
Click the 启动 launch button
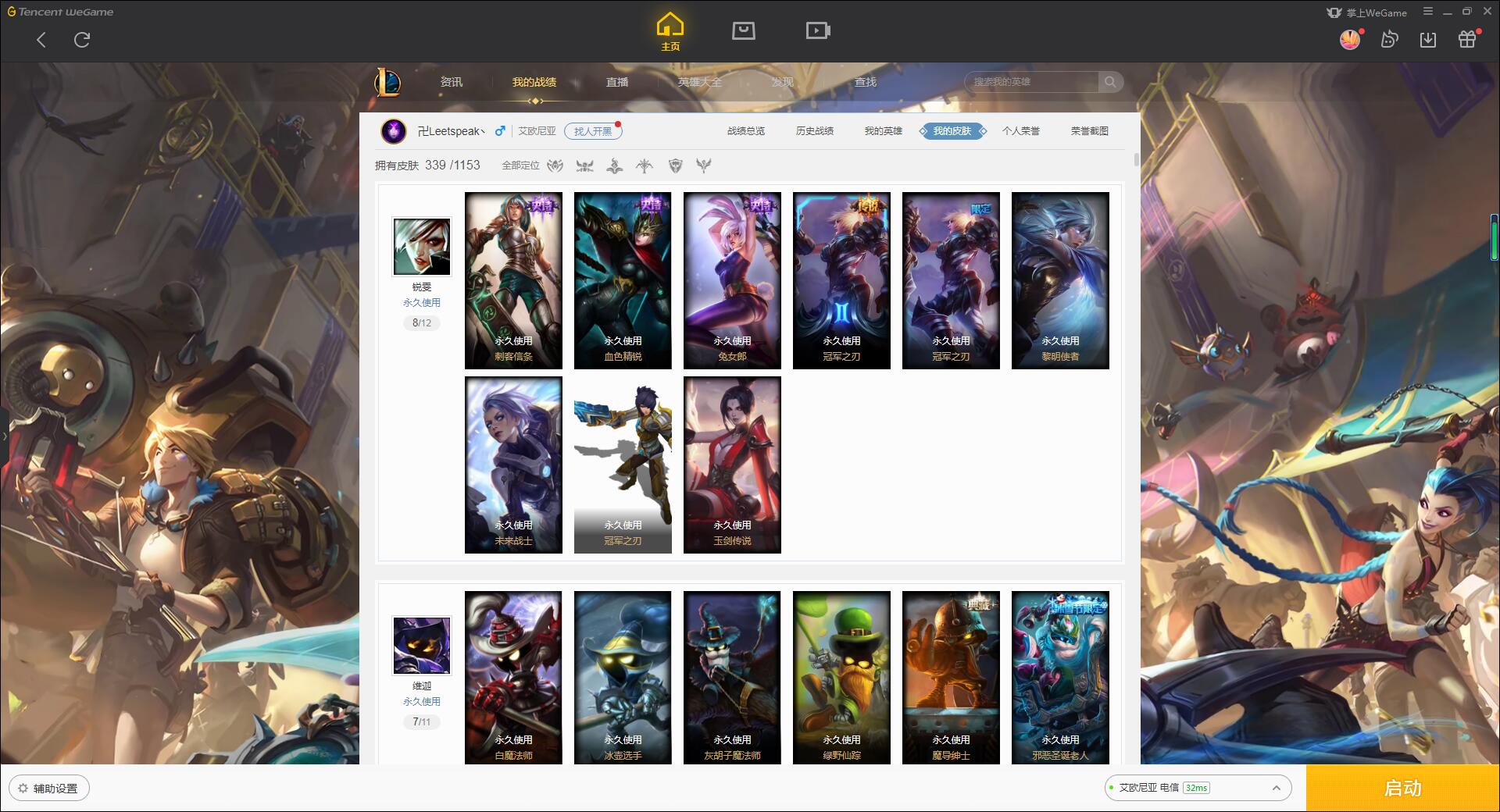point(1403,789)
